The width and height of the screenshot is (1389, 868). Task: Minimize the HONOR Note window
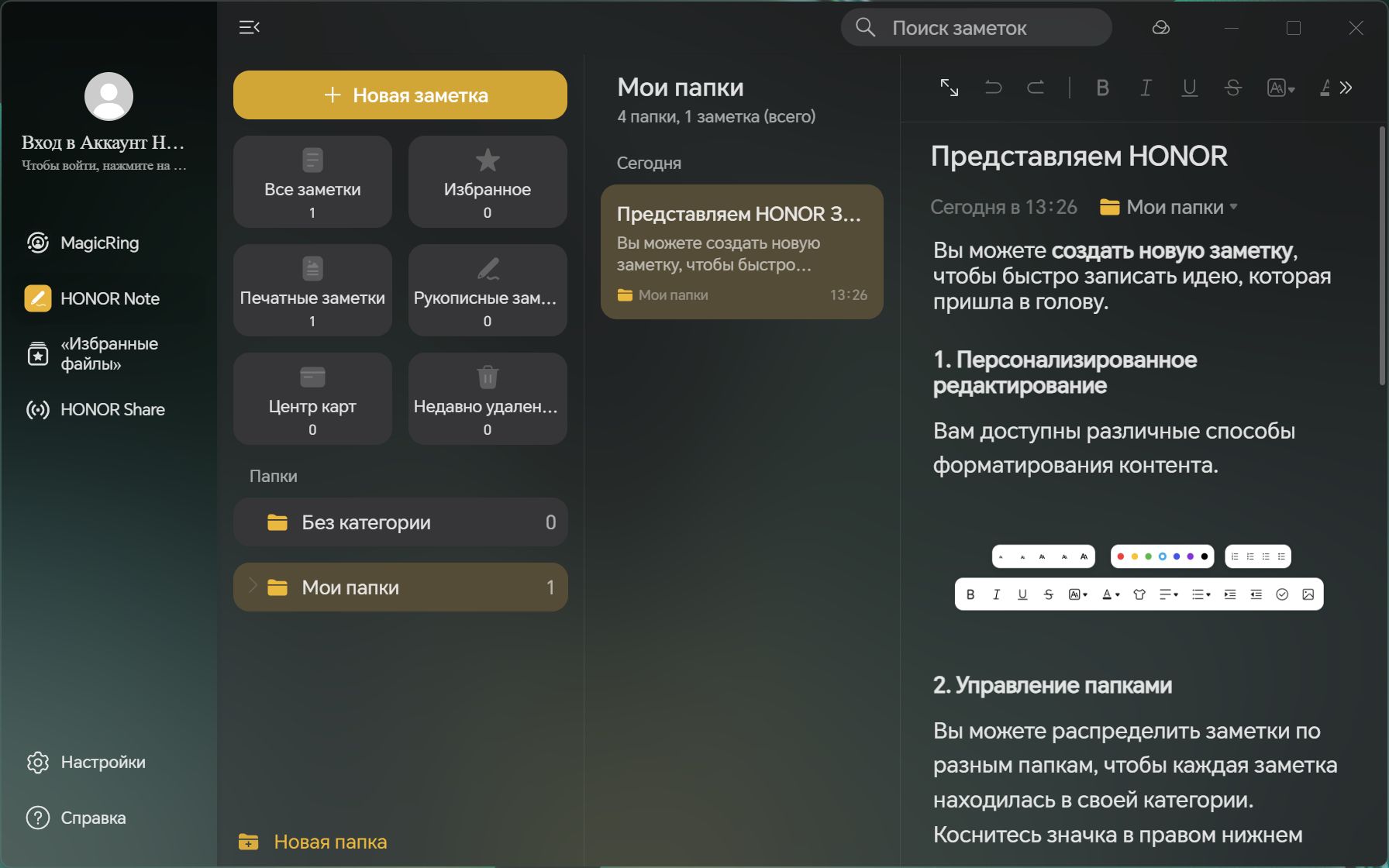[x=1232, y=28]
